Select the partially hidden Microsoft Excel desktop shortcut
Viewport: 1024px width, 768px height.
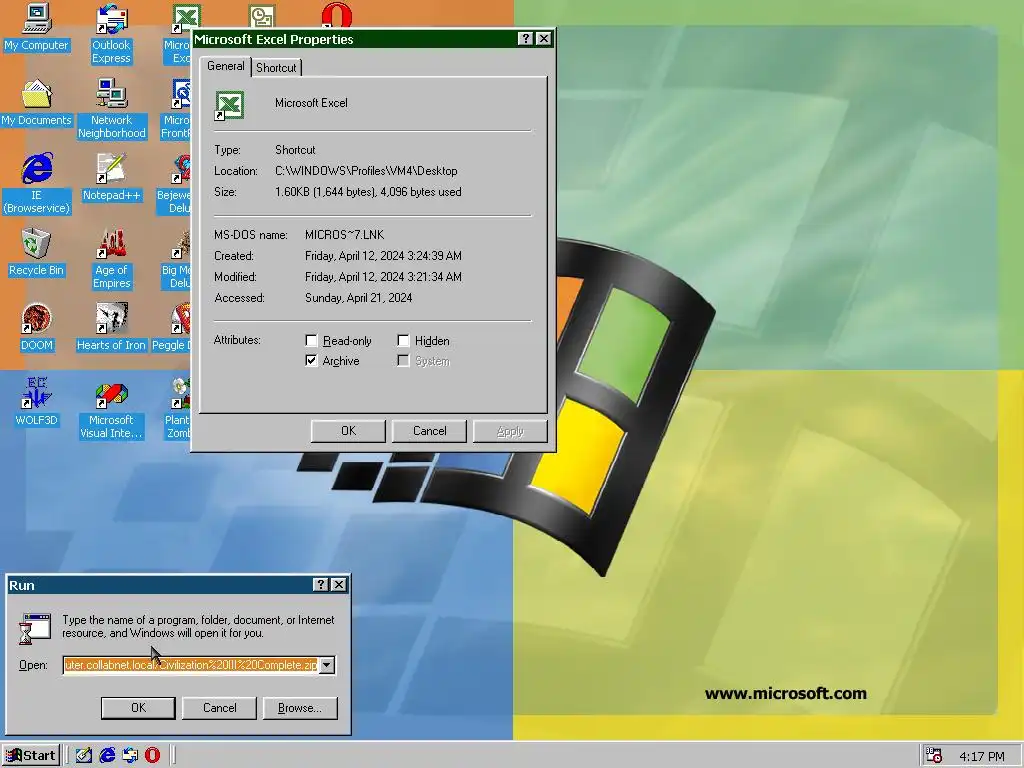coord(185,18)
